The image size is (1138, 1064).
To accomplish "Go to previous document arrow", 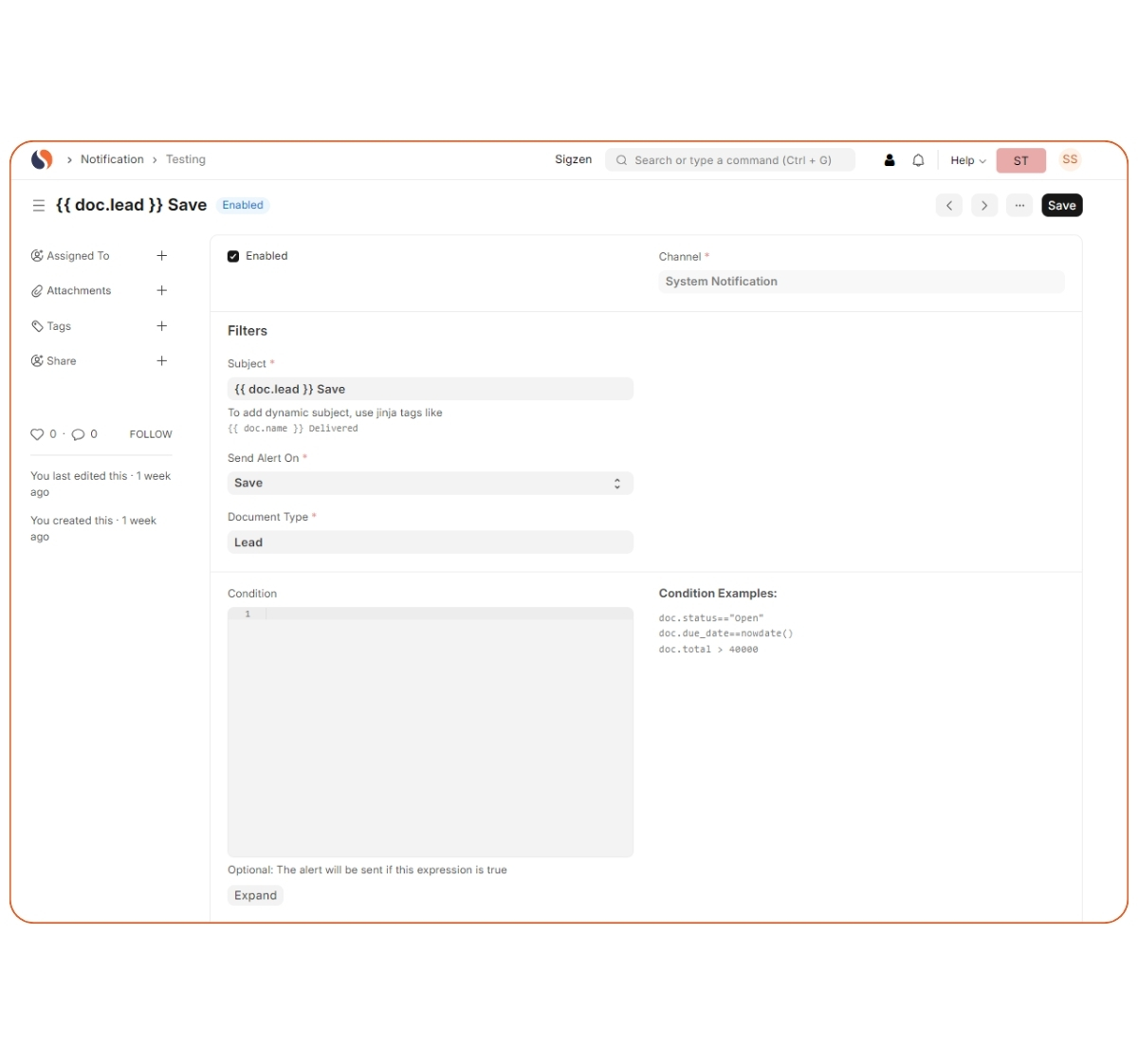I will pos(949,206).
